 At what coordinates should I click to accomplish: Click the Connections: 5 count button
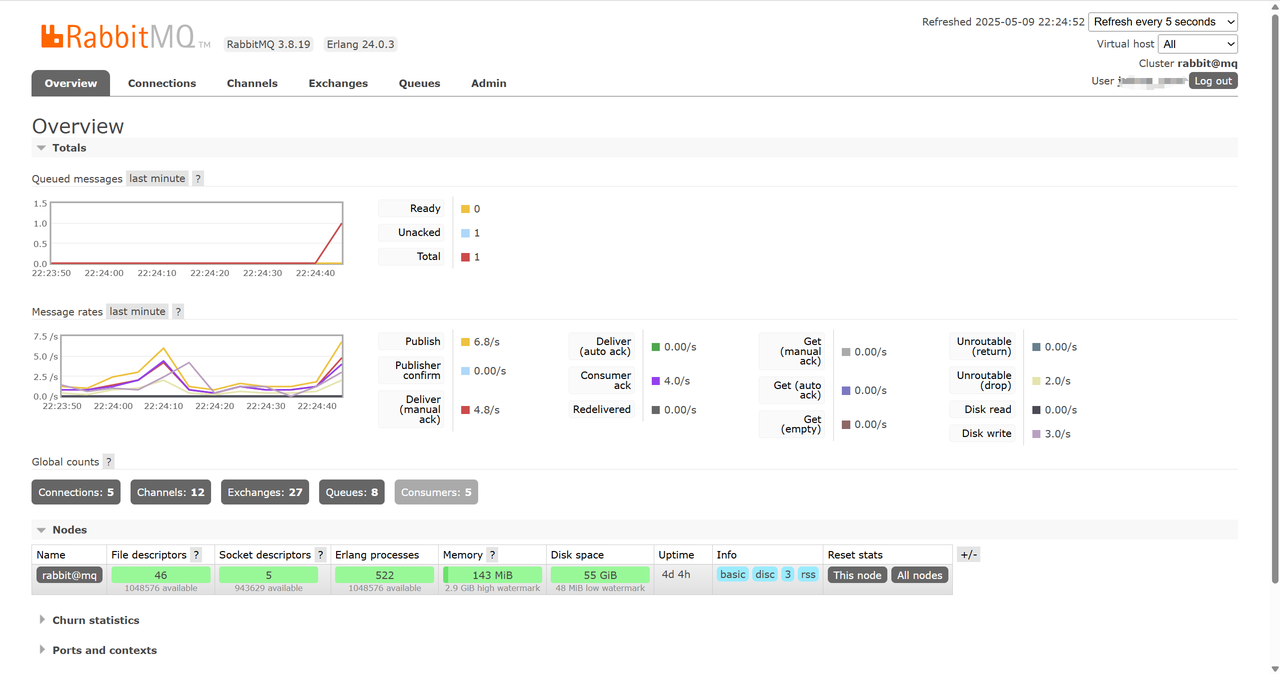click(x=76, y=492)
